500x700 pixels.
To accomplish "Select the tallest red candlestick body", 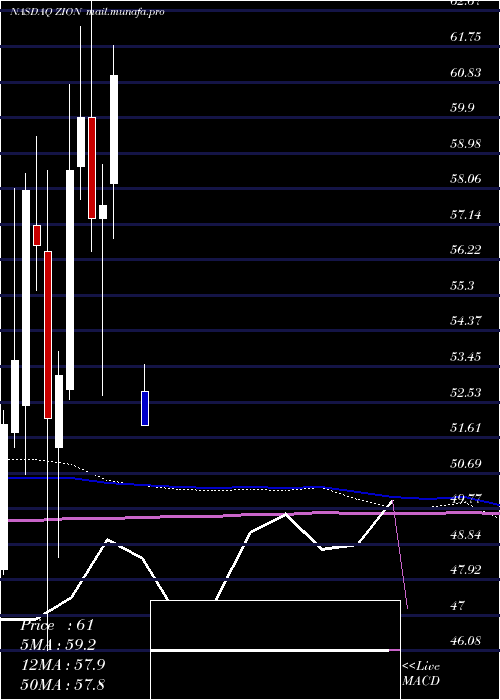I will pos(48,335).
